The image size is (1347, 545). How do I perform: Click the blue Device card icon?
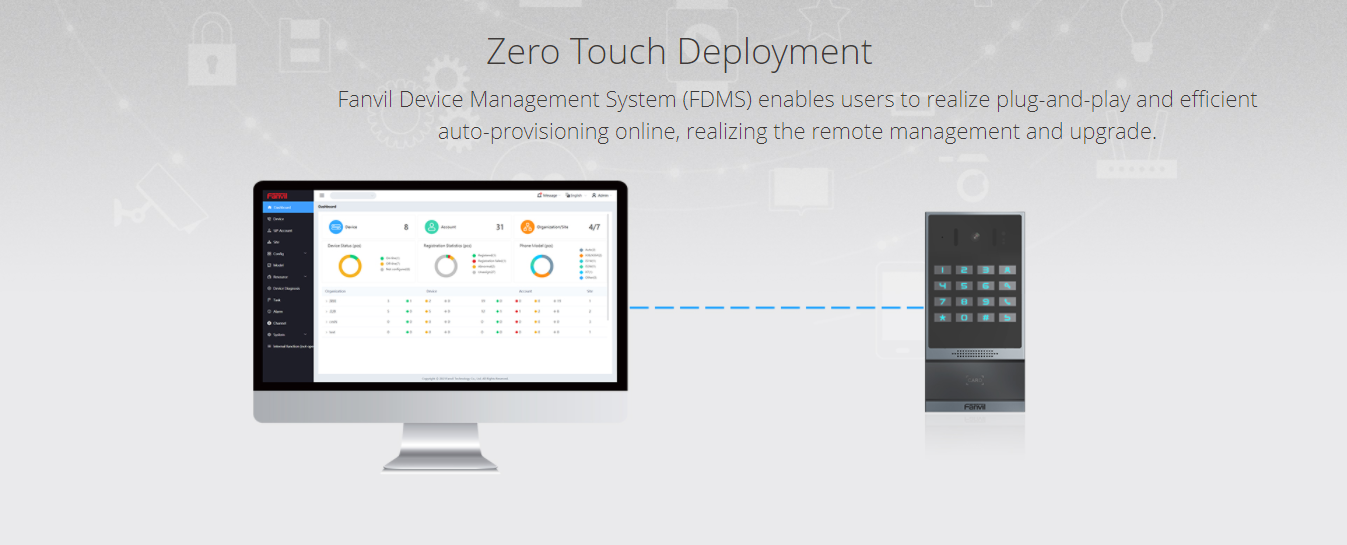(x=336, y=227)
